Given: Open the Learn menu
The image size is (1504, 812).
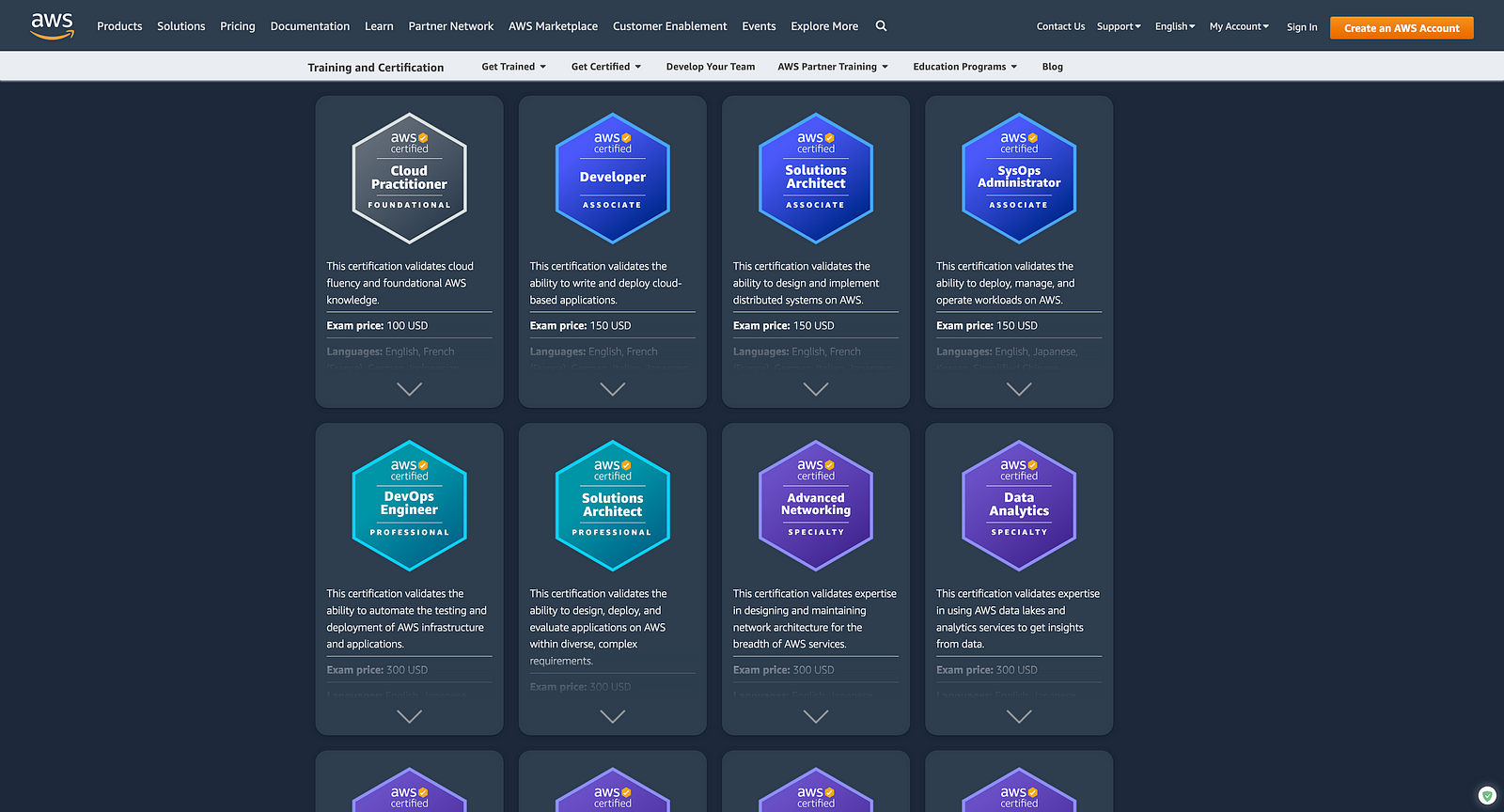Looking at the screenshot, I should point(379,26).
